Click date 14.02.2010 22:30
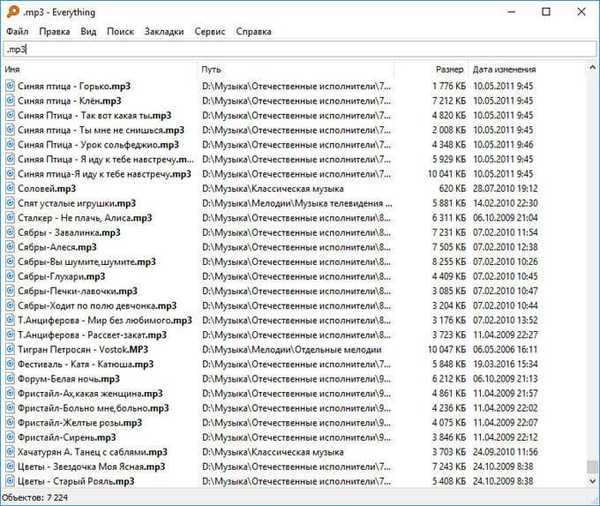600x506 pixels. click(505, 203)
